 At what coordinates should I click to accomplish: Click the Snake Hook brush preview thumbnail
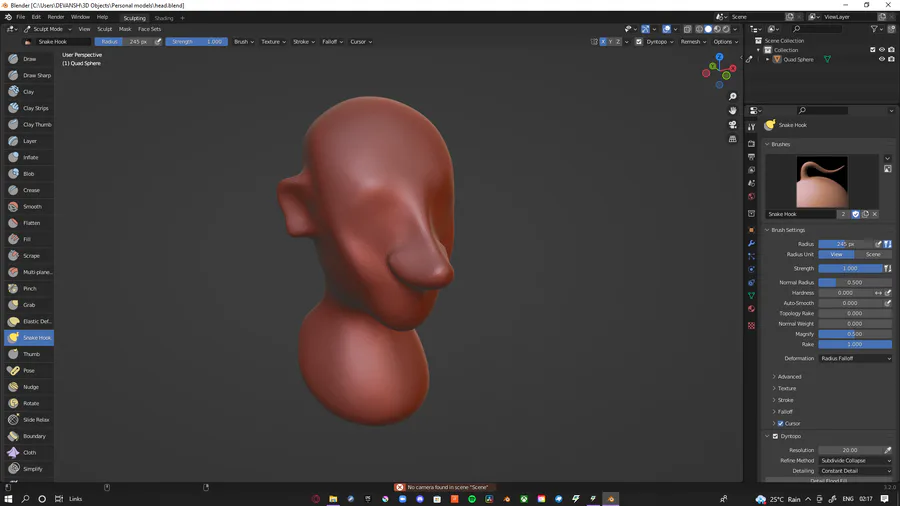click(822, 182)
